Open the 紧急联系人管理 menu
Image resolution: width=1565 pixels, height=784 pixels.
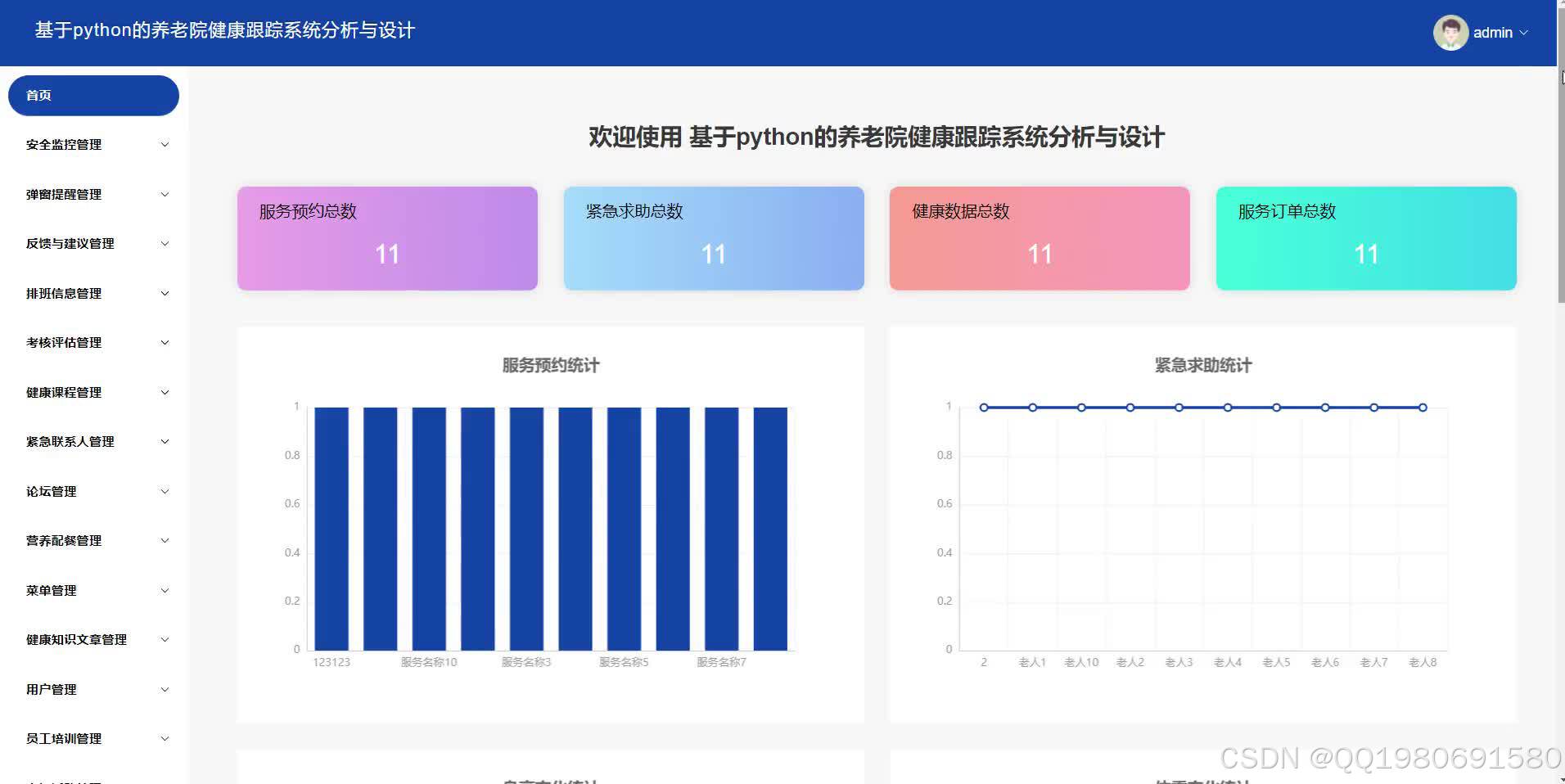pos(93,442)
